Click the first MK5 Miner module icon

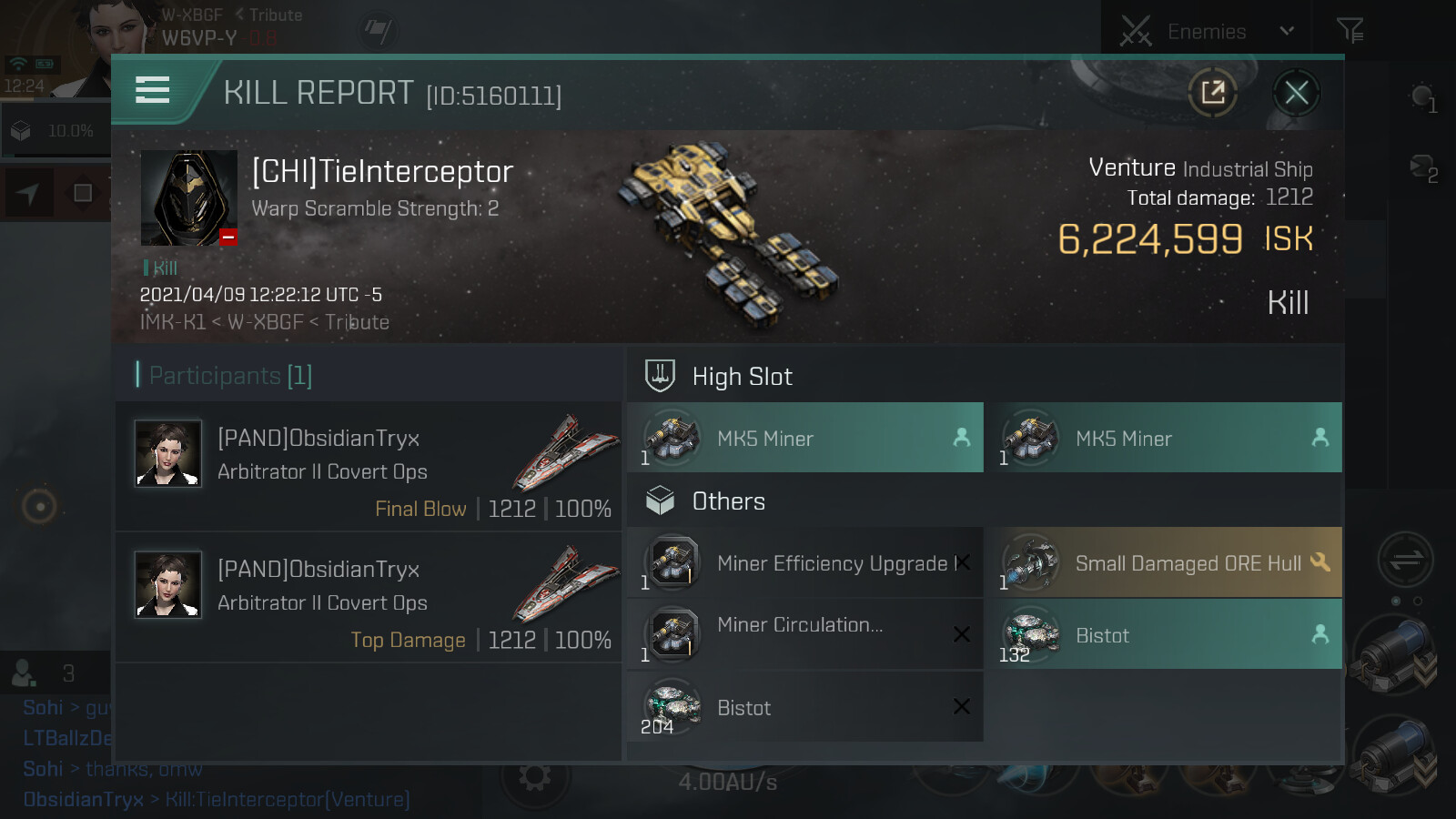(672, 438)
